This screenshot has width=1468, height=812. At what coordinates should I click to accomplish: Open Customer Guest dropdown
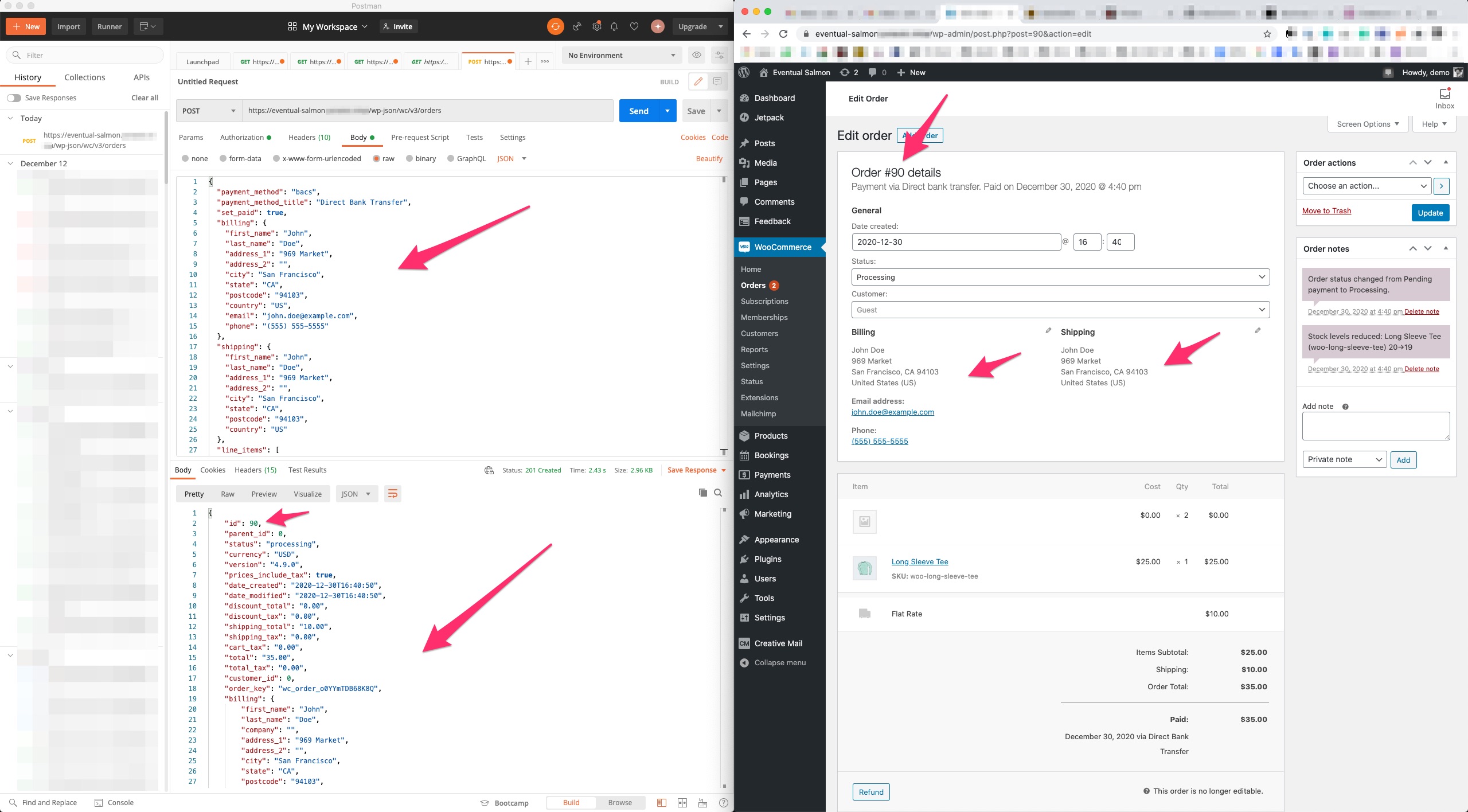[1060, 310]
